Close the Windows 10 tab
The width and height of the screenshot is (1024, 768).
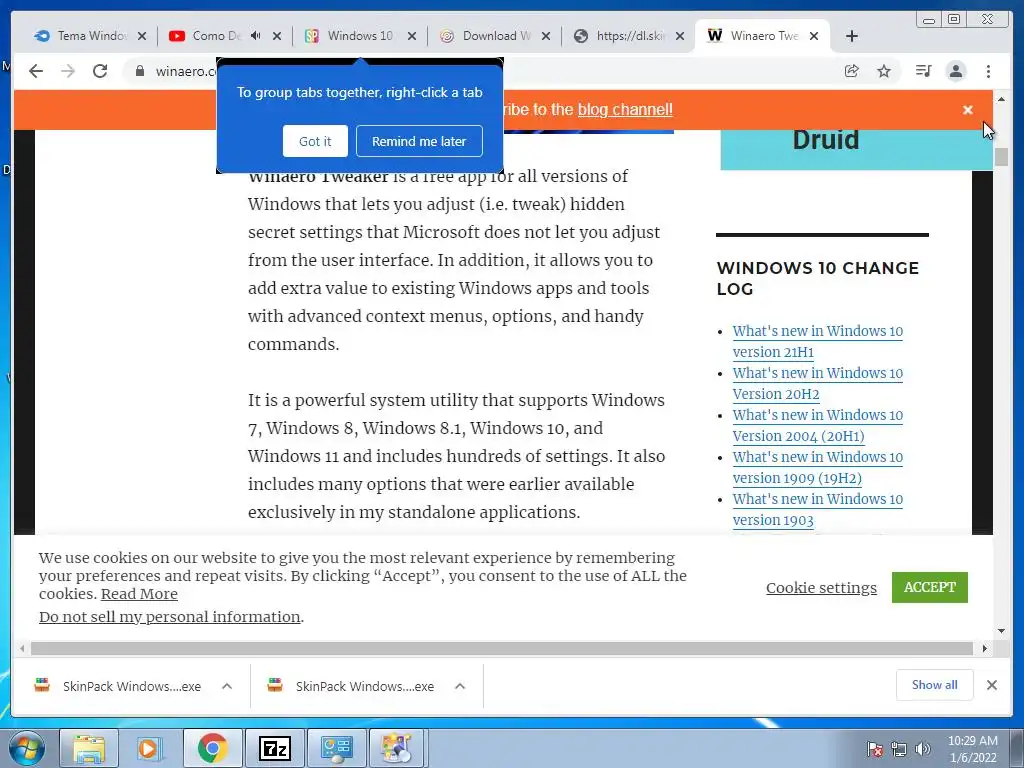point(411,36)
